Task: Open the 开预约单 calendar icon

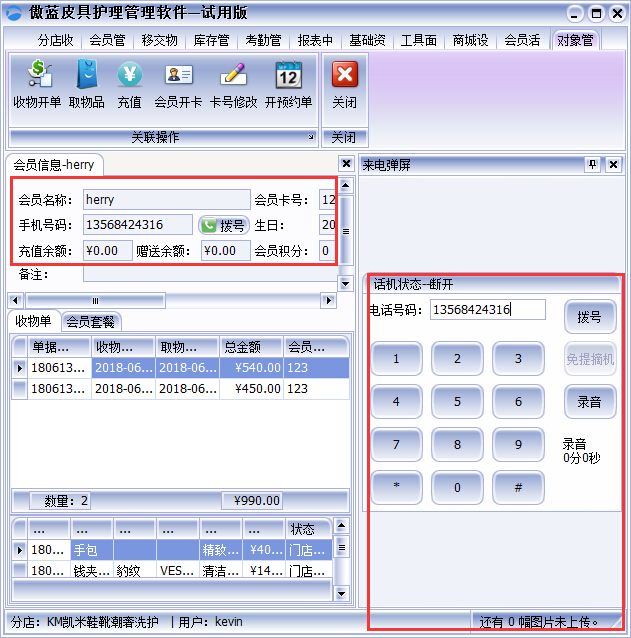Action: pos(288,83)
